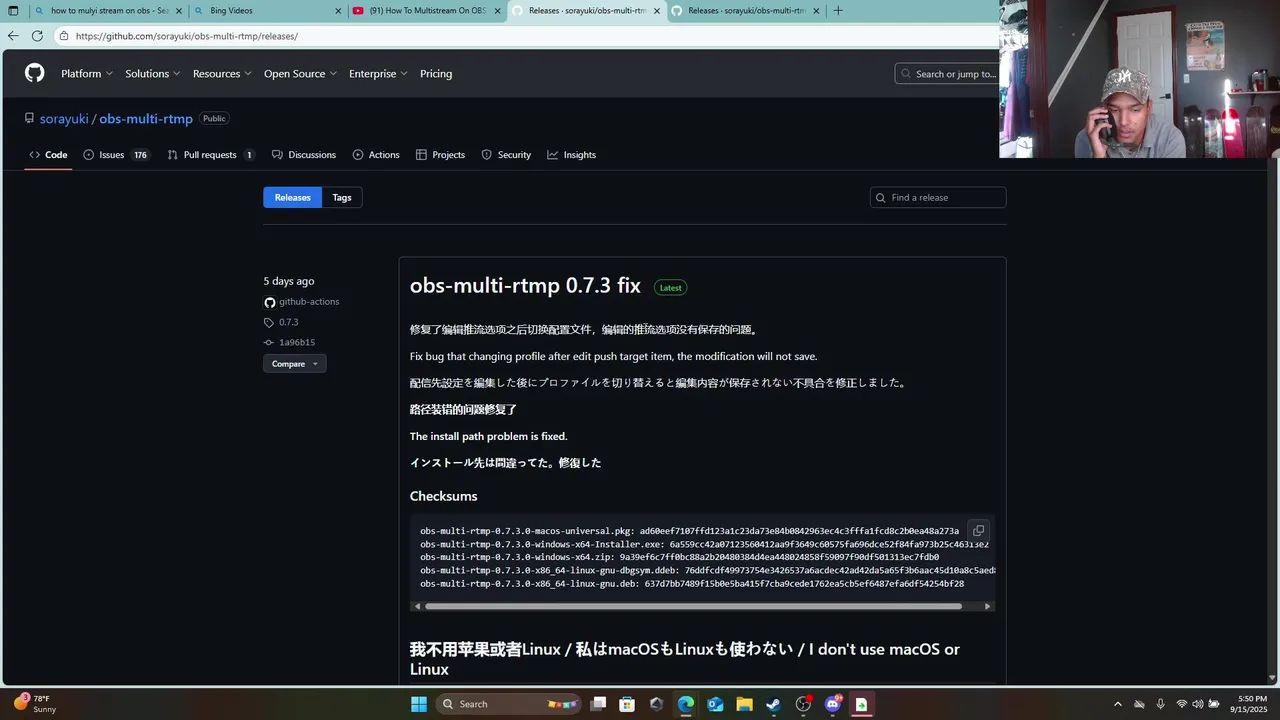The width and height of the screenshot is (1280, 720).
Task: Click the github-actions avatar icon
Action: pos(269,302)
